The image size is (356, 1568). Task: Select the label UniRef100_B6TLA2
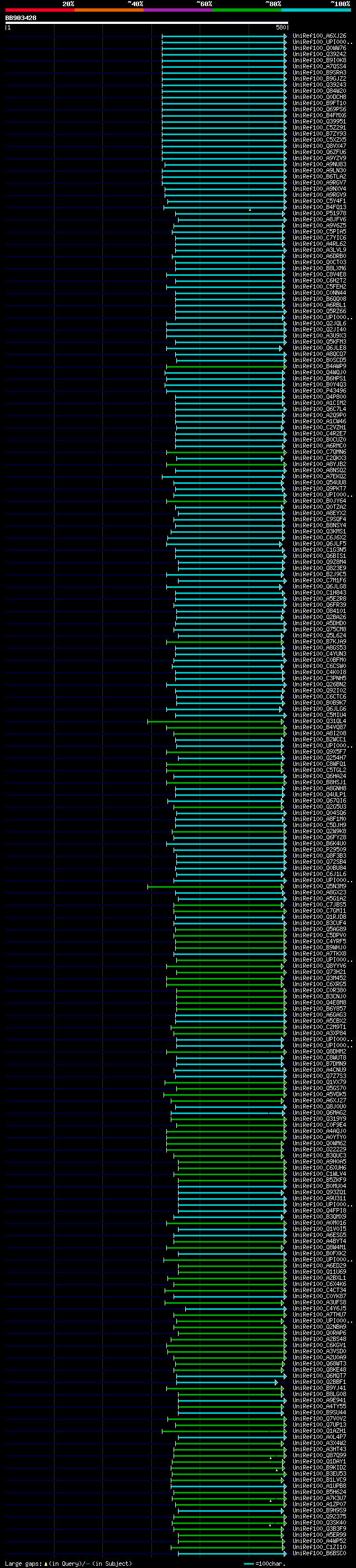point(319,176)
